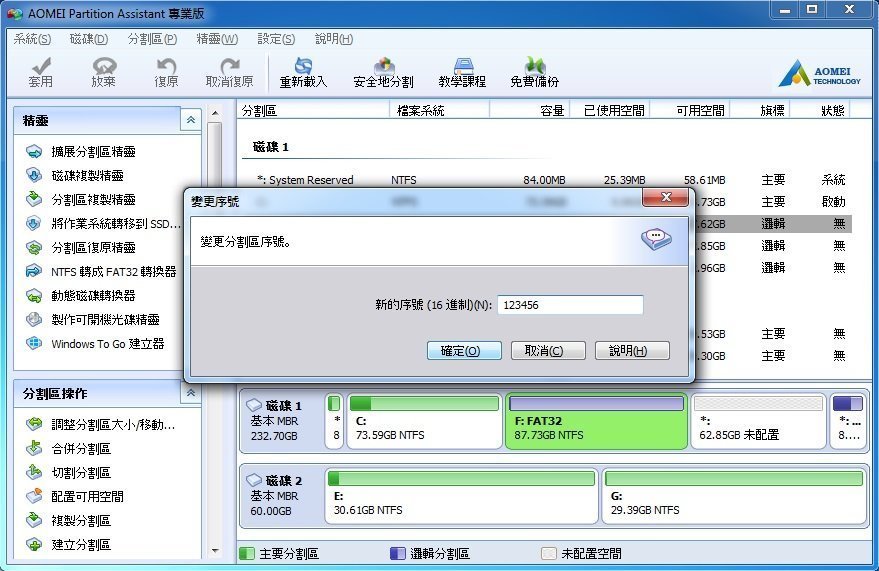Click the AOMEI Technology logo
This screenshot has height=571, width=879.
(x=820, y=74)
